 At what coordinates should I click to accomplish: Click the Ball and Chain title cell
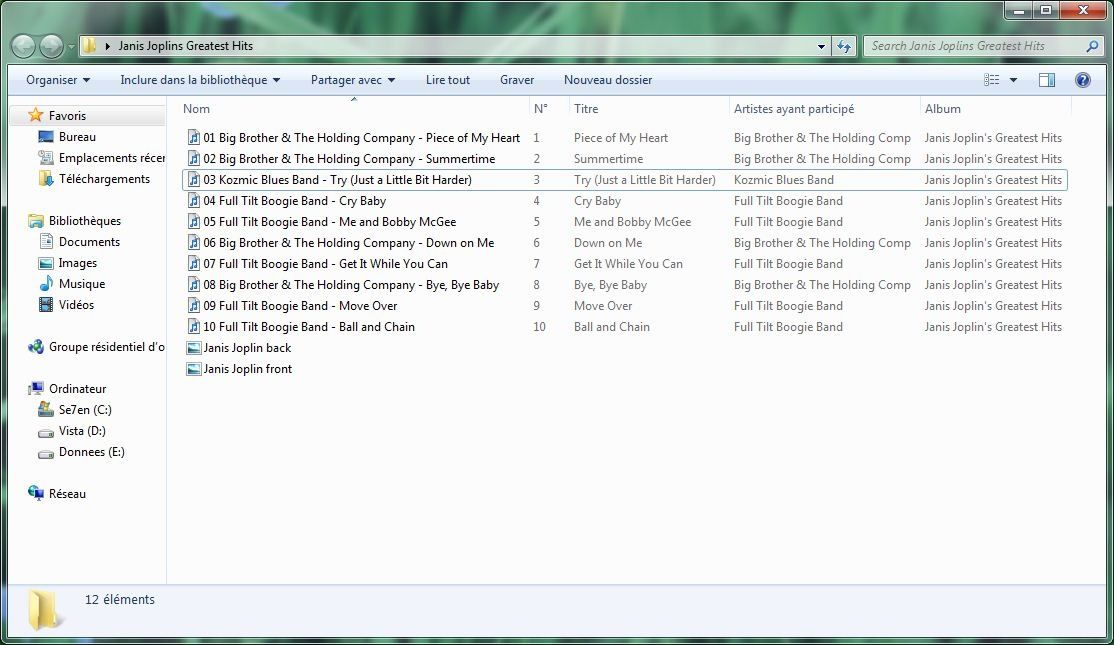[612, 327]
